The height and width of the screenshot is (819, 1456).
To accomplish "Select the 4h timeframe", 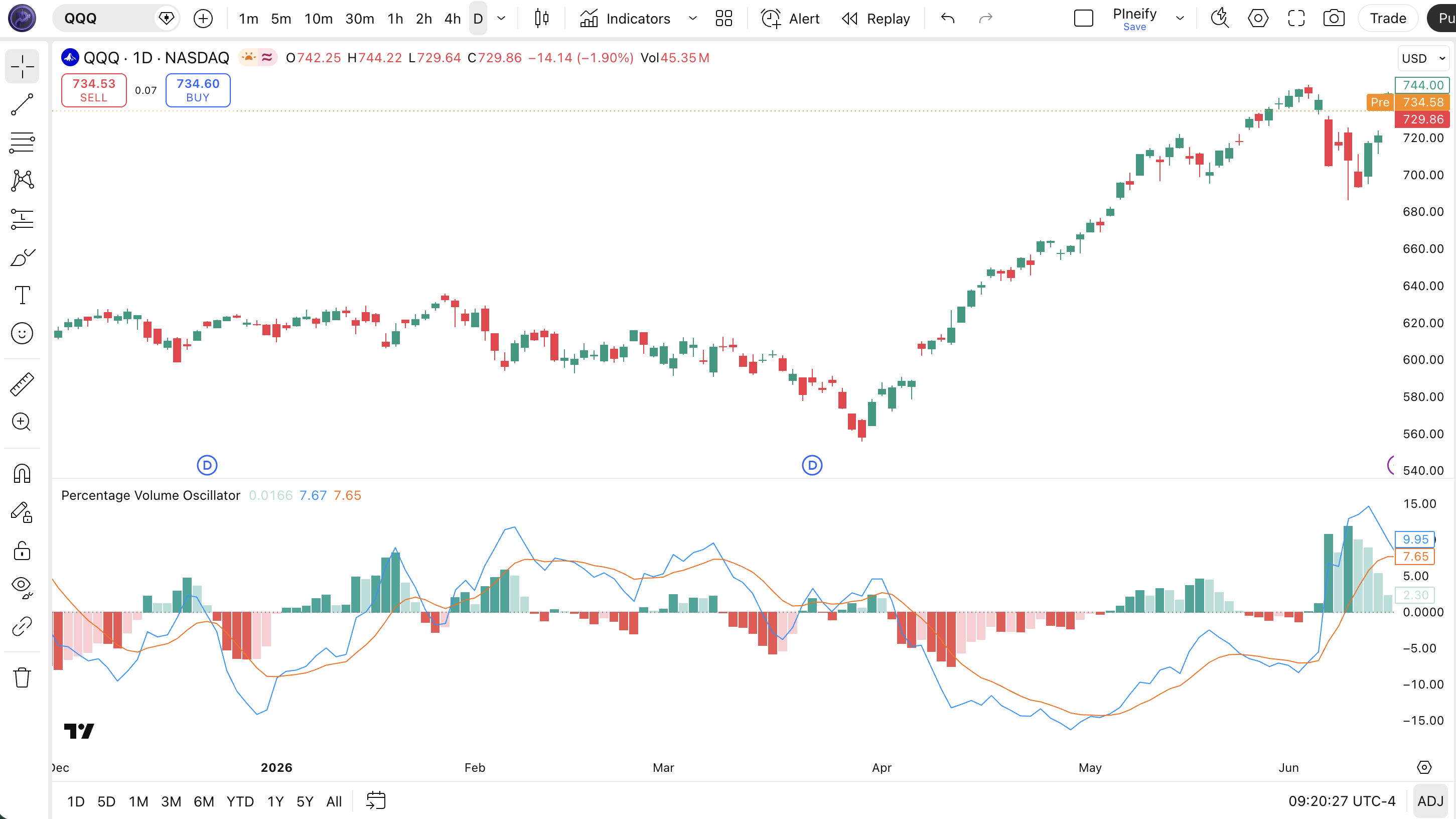I will (x=452, y=19).
